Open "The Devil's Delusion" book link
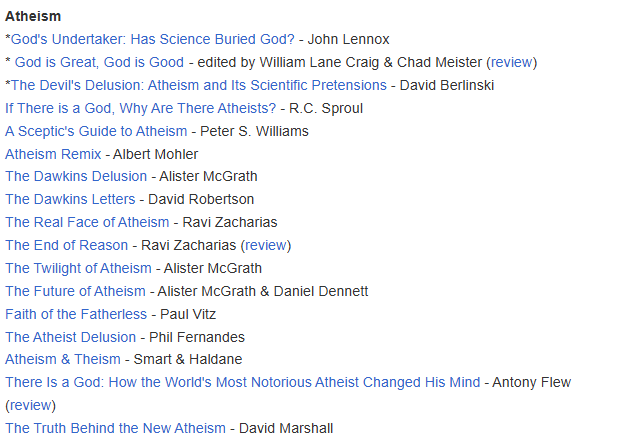The width and height of the screenshot is (637, 447). tap(198, 85)
